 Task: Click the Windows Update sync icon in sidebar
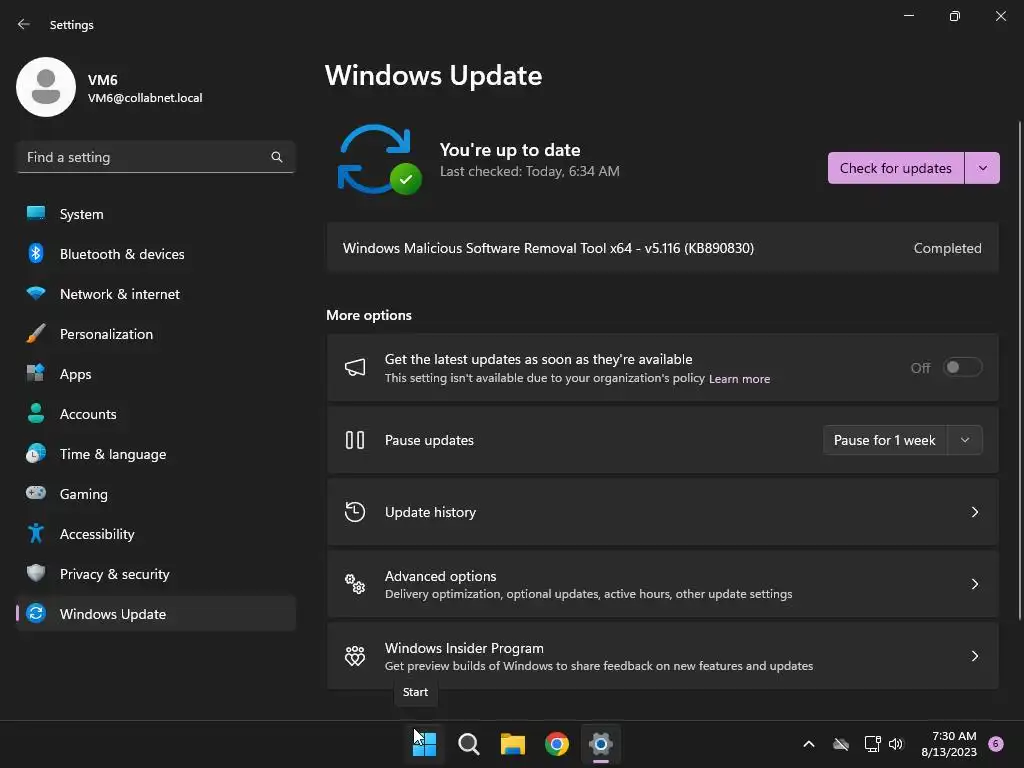point(36,613)
